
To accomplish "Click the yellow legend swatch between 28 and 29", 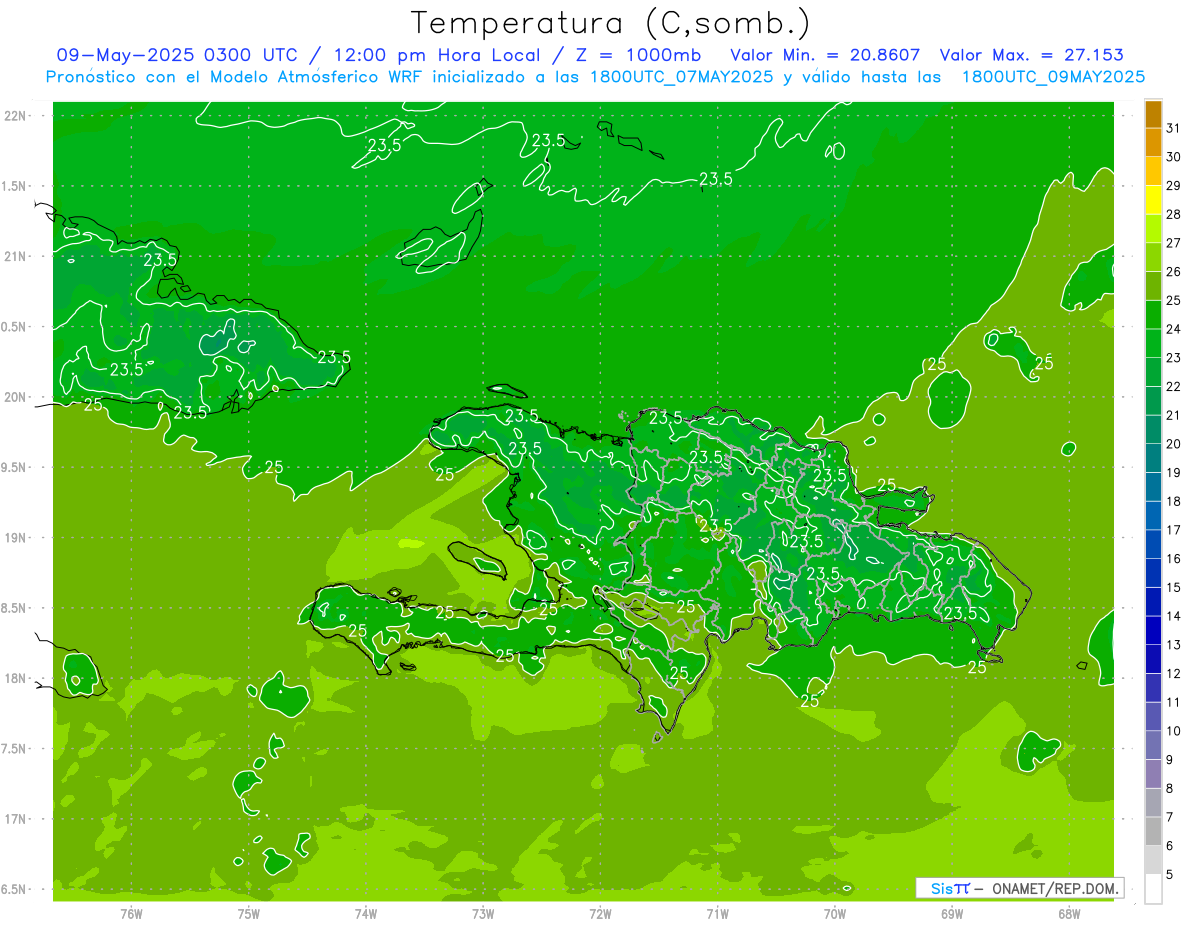I will [1153, 200].
